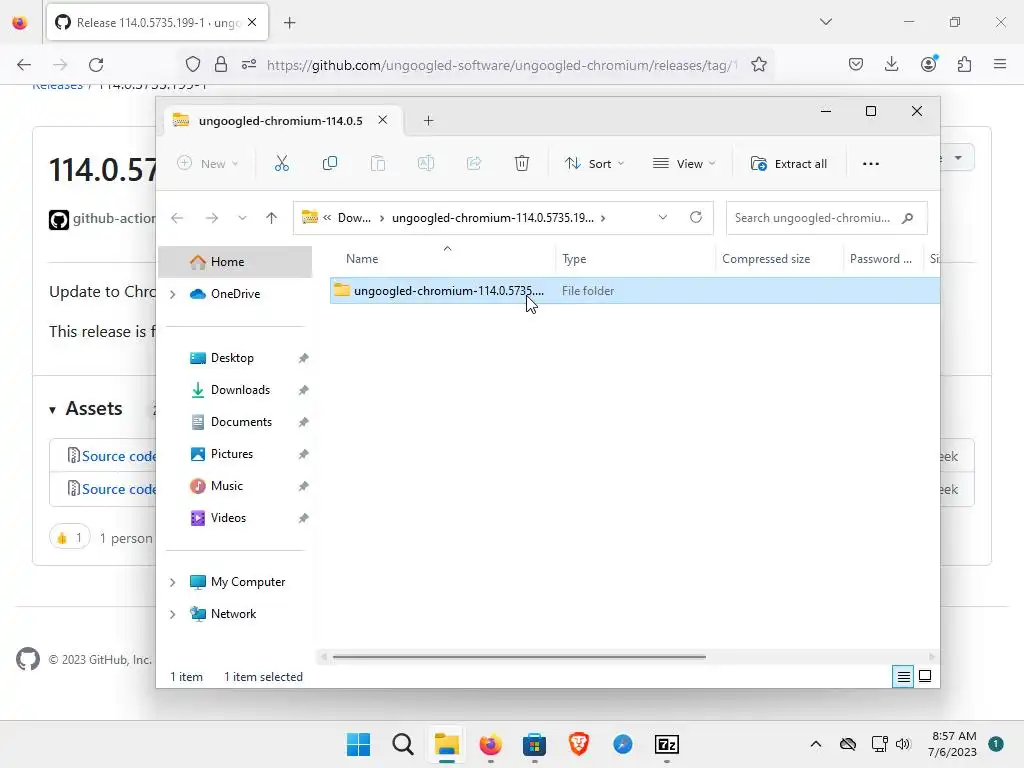Click the Cut scissors icon in Explorer toolbar
The width and height of the screenshot is (1024, 768).
281,163
